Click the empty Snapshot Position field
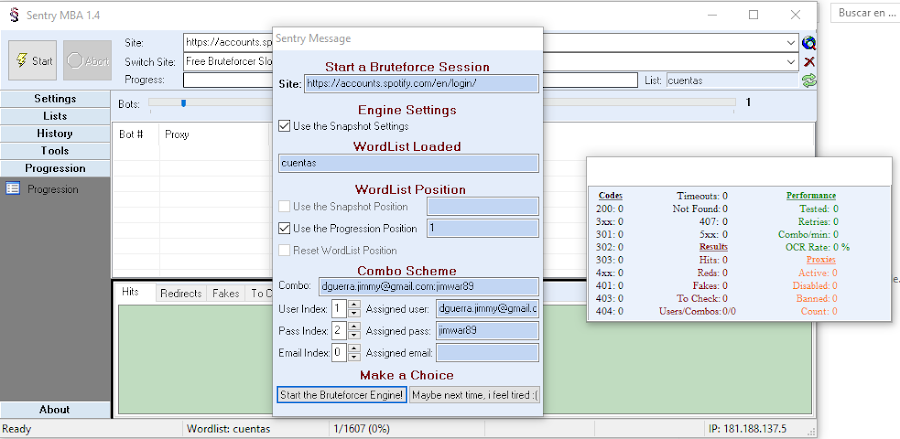Viewport: 900px width, 439px height. 483,207
